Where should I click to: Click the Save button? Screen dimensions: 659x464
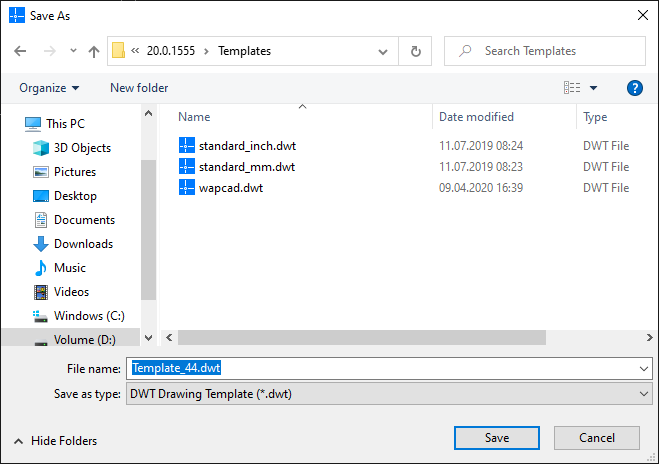[x=497, y=438]
